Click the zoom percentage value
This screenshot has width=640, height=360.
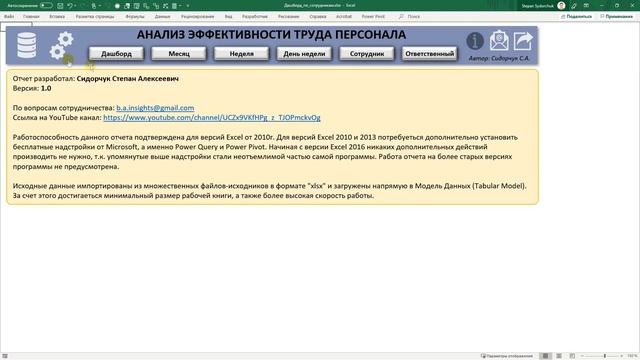[632, 356]
